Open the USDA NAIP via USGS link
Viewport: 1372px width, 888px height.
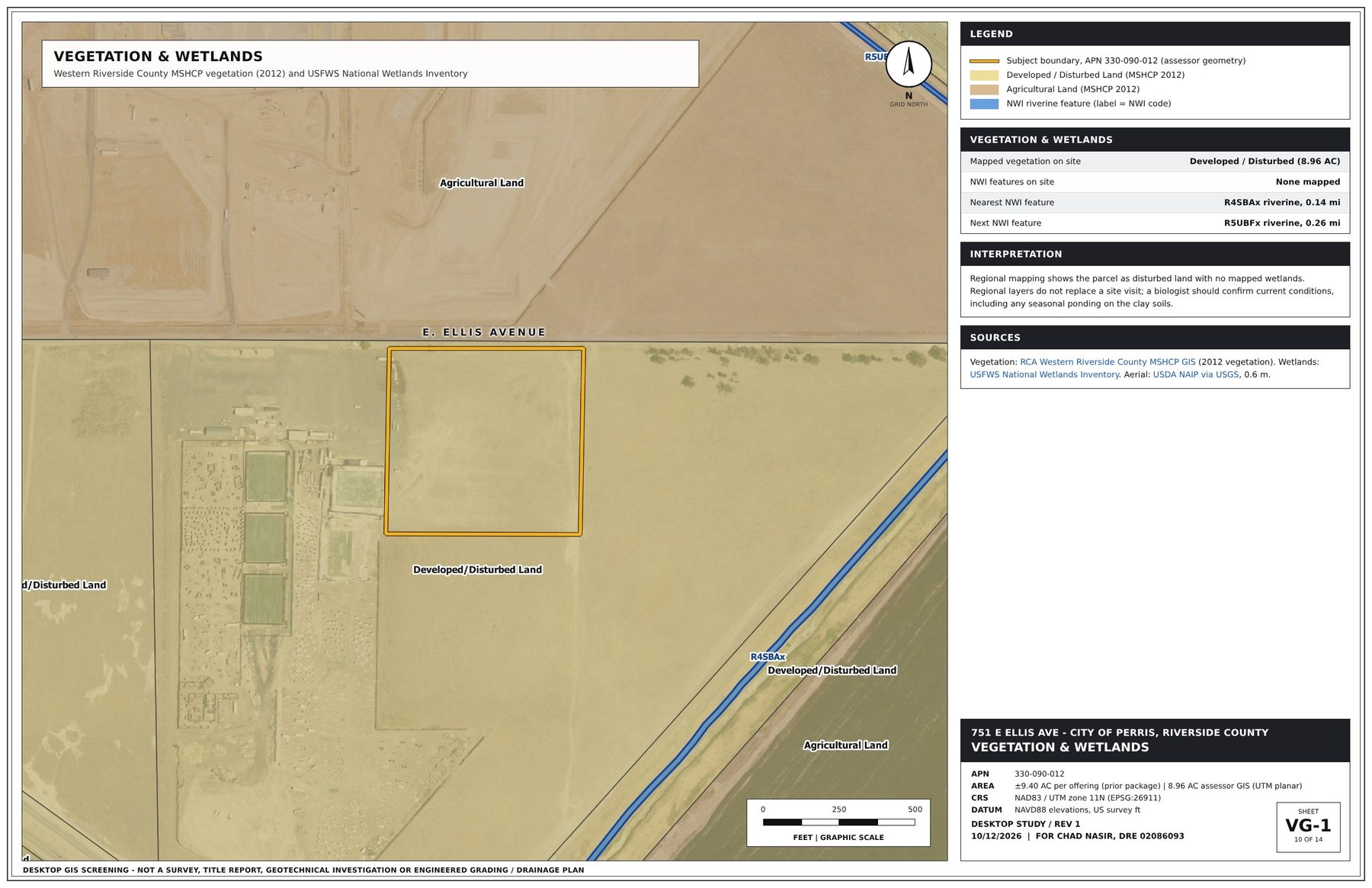coord(1195,374)
